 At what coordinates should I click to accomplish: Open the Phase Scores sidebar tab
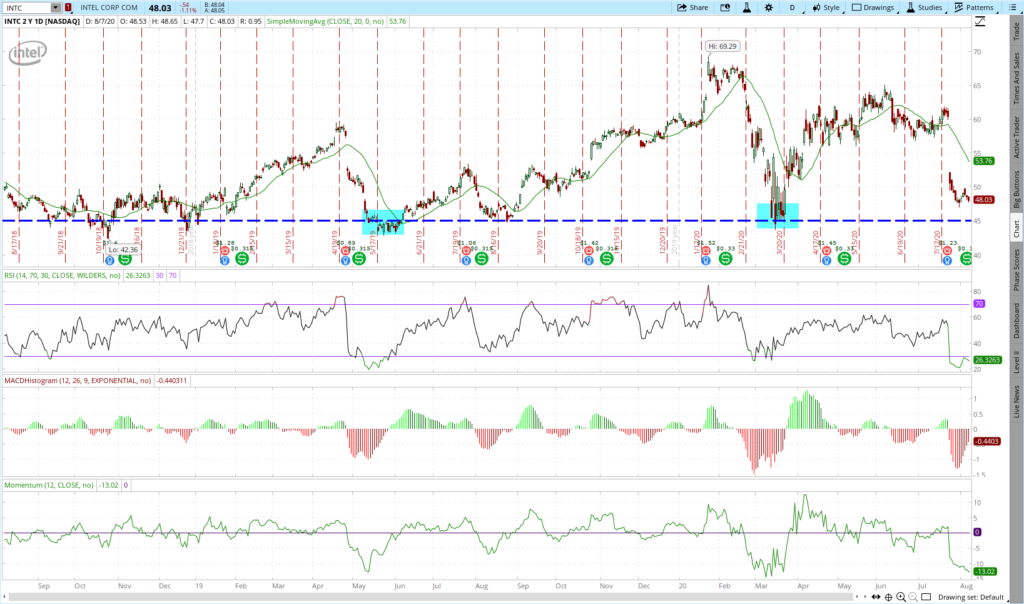click(1016, 270)
